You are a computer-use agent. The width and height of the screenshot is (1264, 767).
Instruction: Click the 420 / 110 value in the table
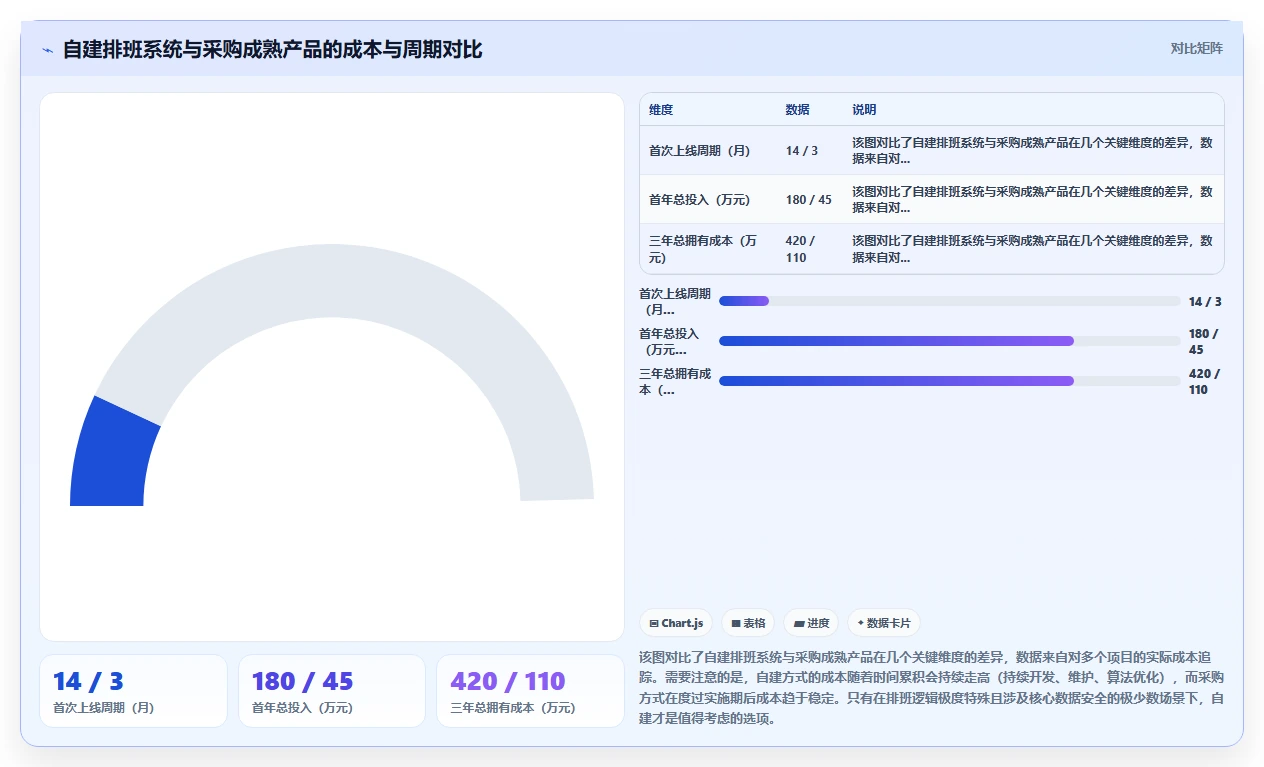click(801, 249)
